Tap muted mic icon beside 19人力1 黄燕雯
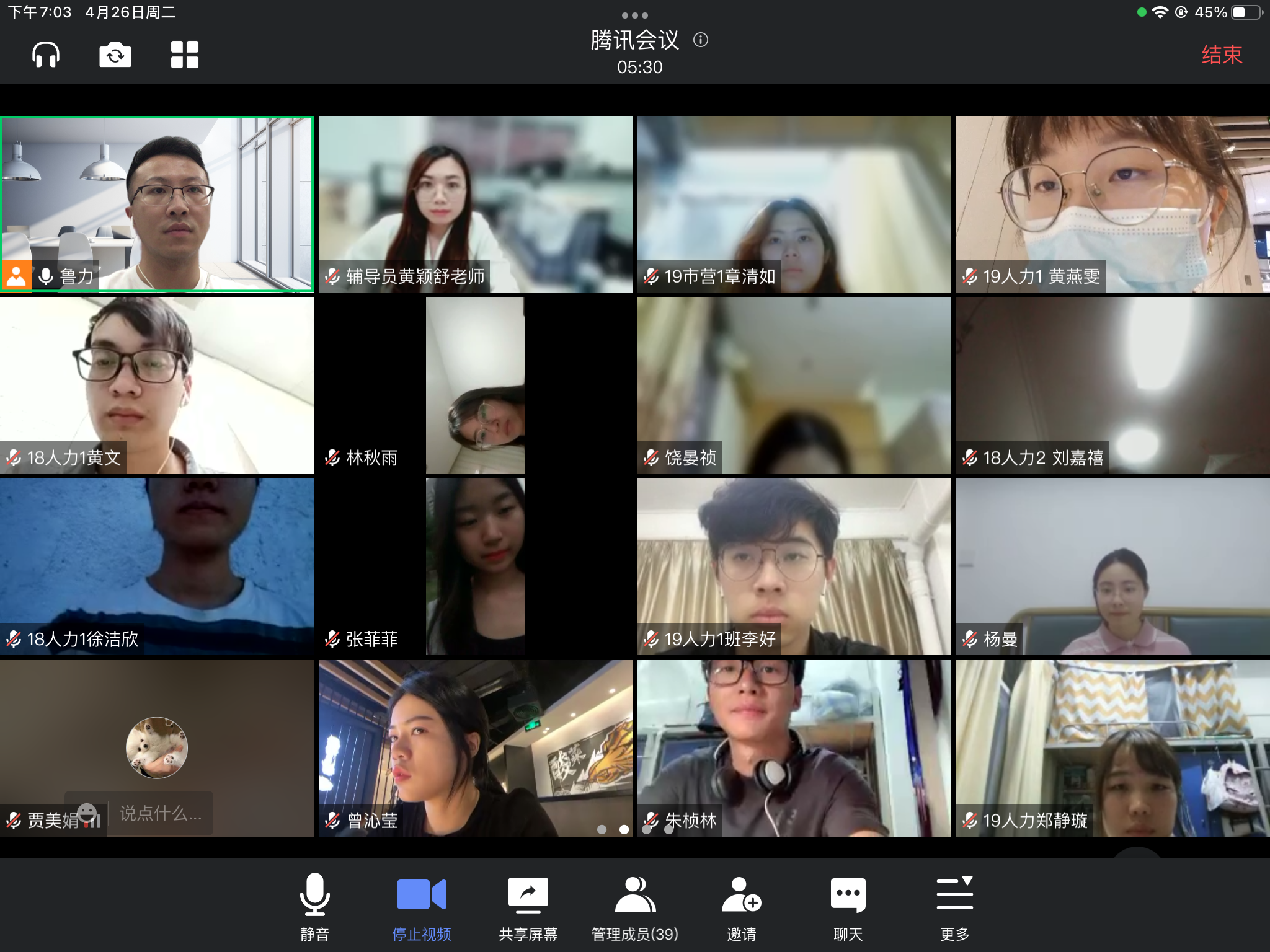 pos(970,276)
